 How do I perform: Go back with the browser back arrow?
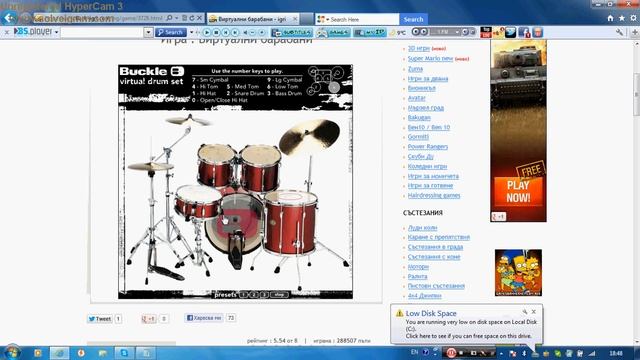tap(9, 18)
